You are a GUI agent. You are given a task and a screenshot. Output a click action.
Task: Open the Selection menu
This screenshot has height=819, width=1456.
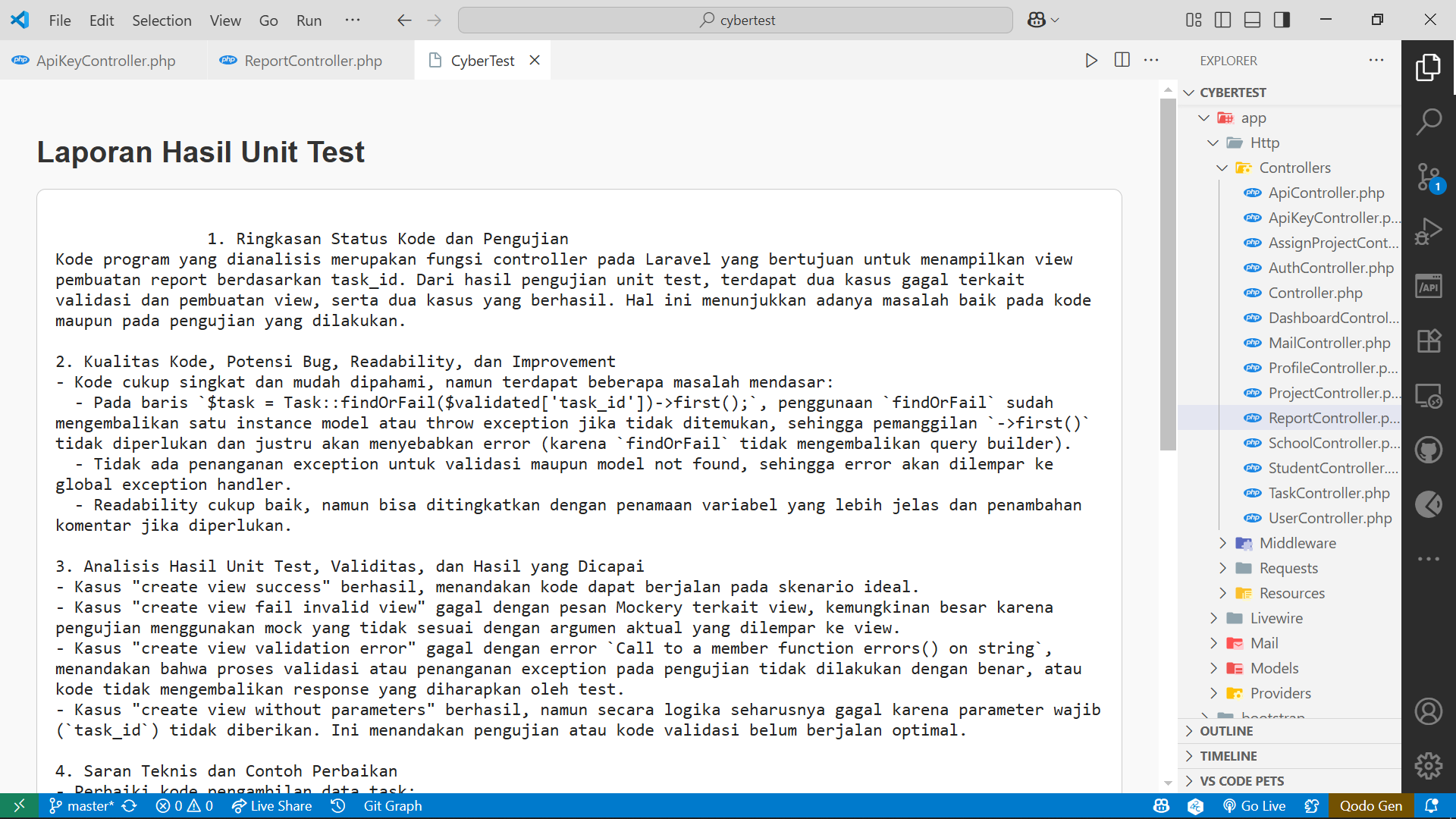click(162, 20)
